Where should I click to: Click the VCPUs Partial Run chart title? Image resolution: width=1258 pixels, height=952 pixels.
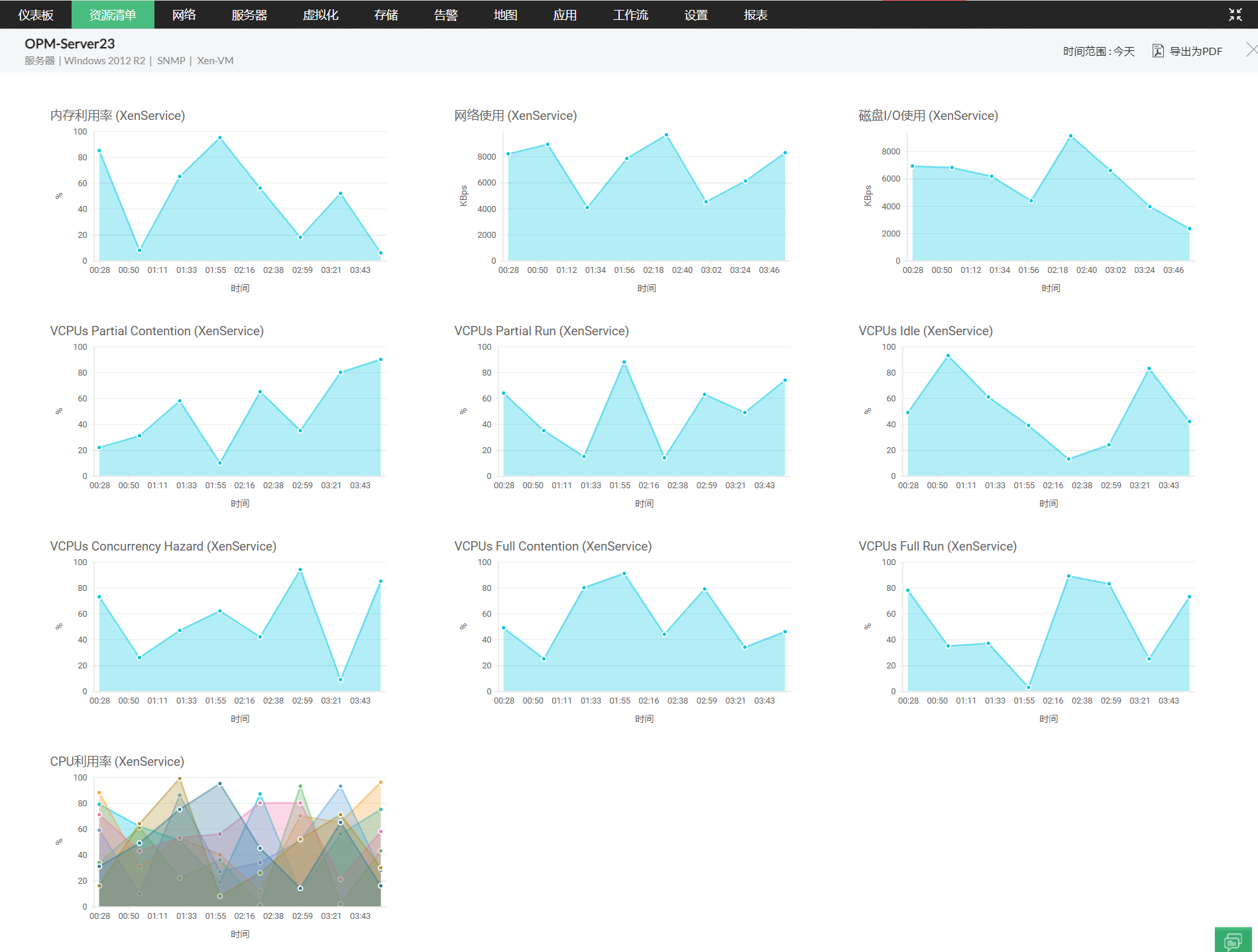coord(542,331)
